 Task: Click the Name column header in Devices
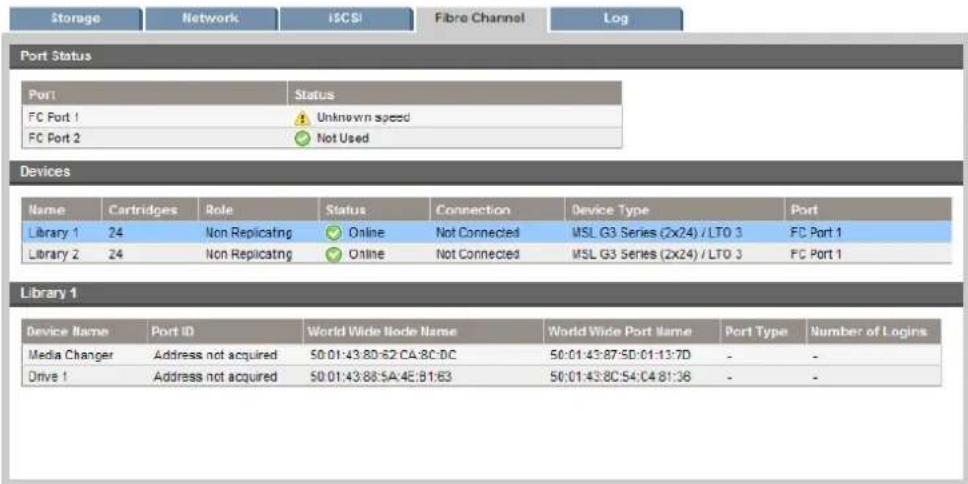(61, 210)
